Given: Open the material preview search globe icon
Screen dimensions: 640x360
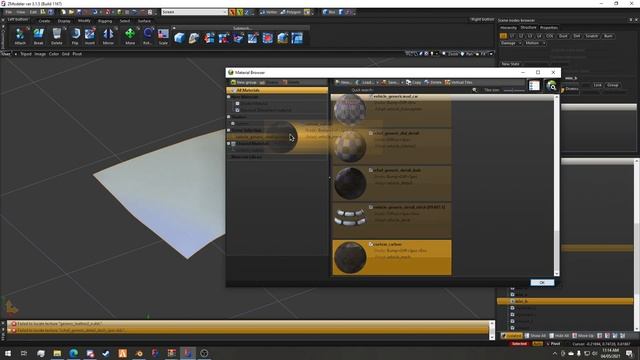Looking at the screenshot, I should tap(552, 86).
